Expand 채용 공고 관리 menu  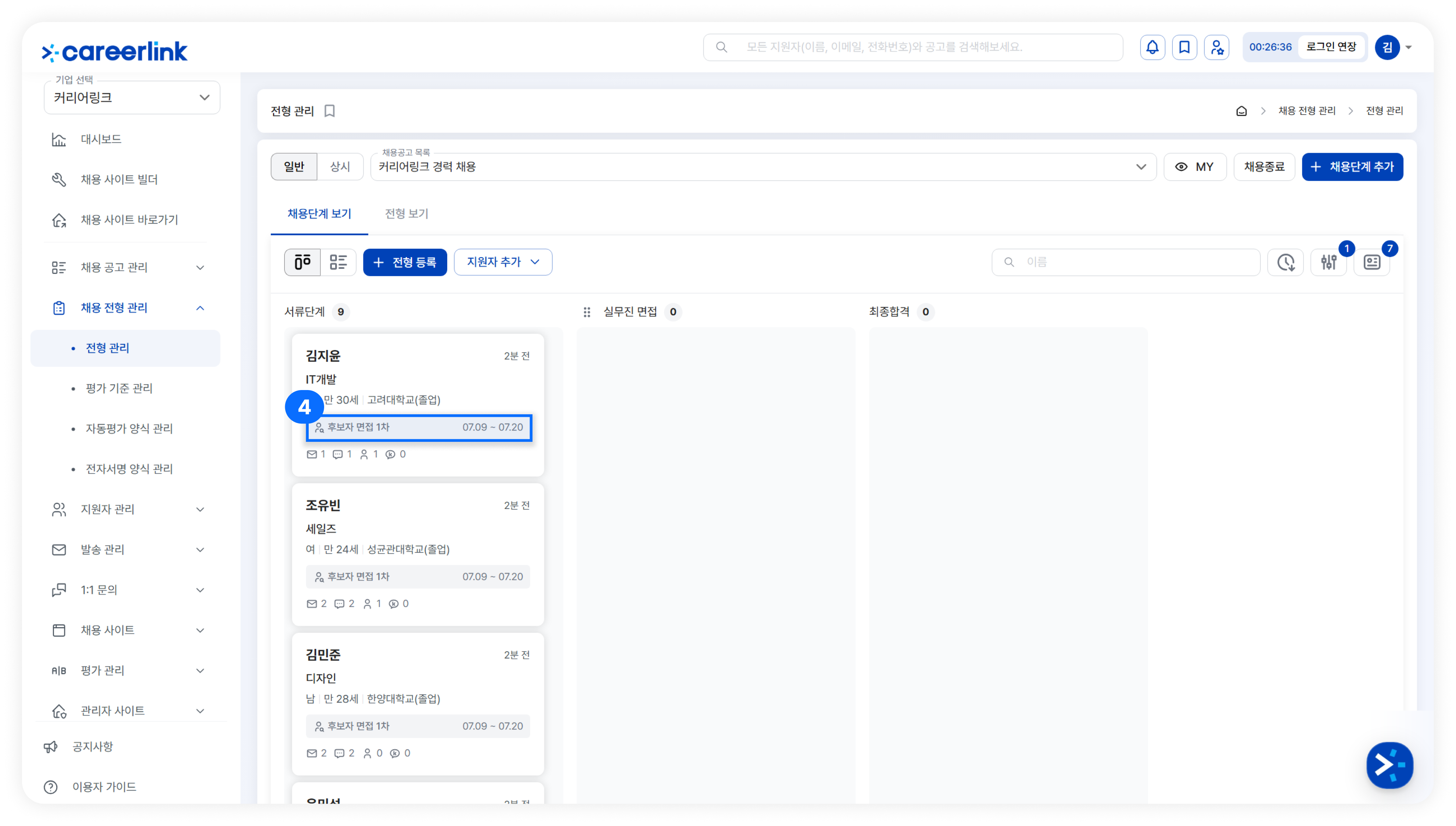pos(126,268)
